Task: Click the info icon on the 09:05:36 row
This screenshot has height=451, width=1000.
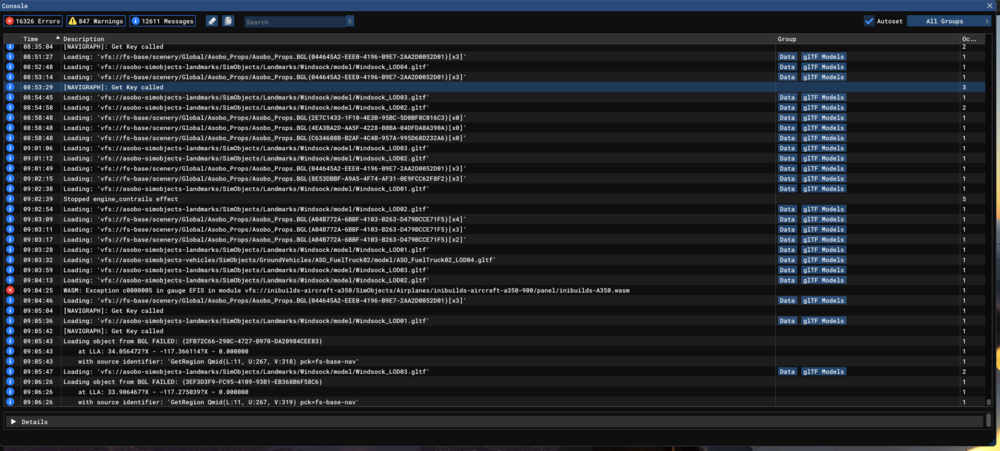Action: coord(10,321)
